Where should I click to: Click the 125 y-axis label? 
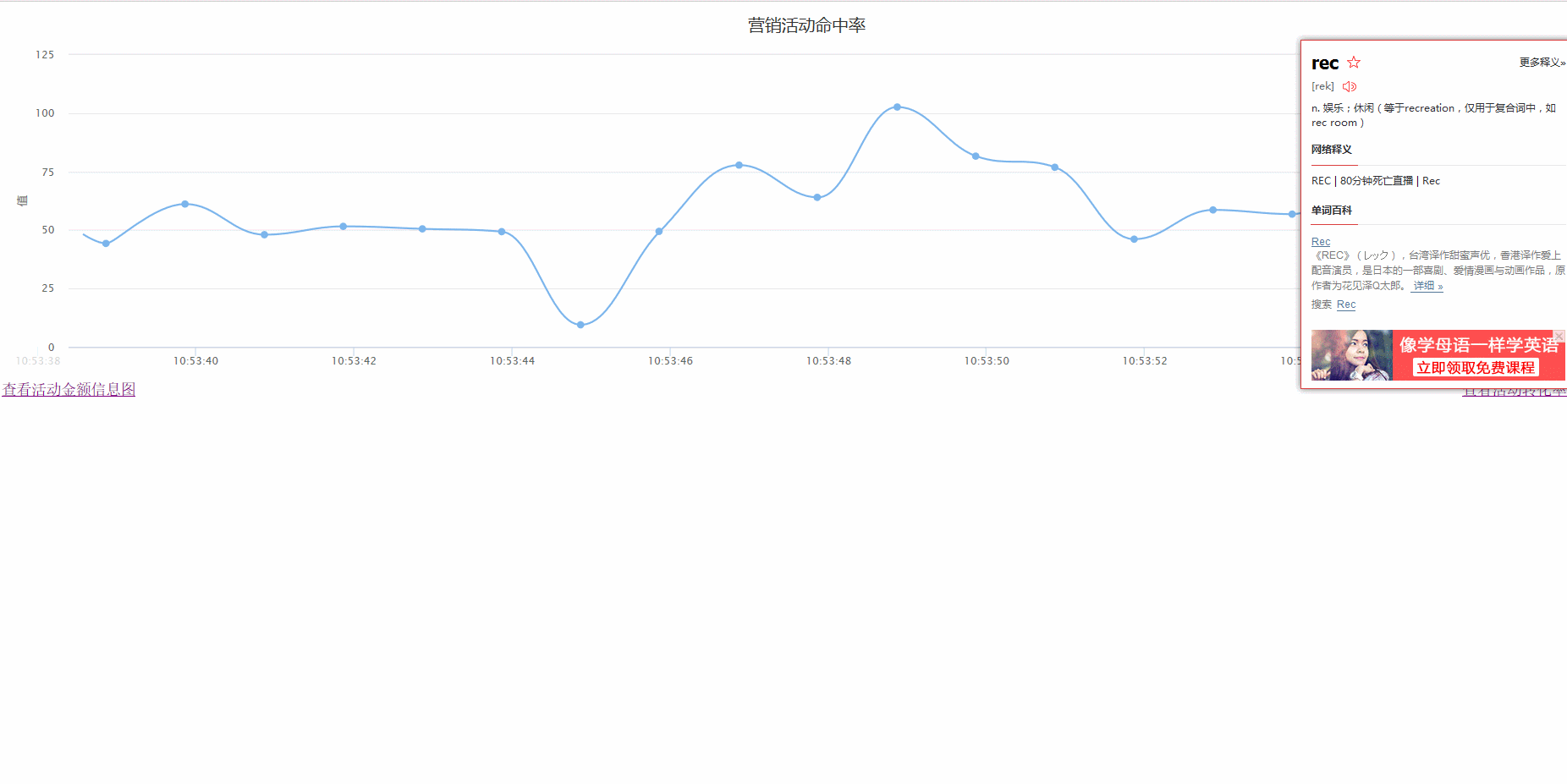point(45,55)
